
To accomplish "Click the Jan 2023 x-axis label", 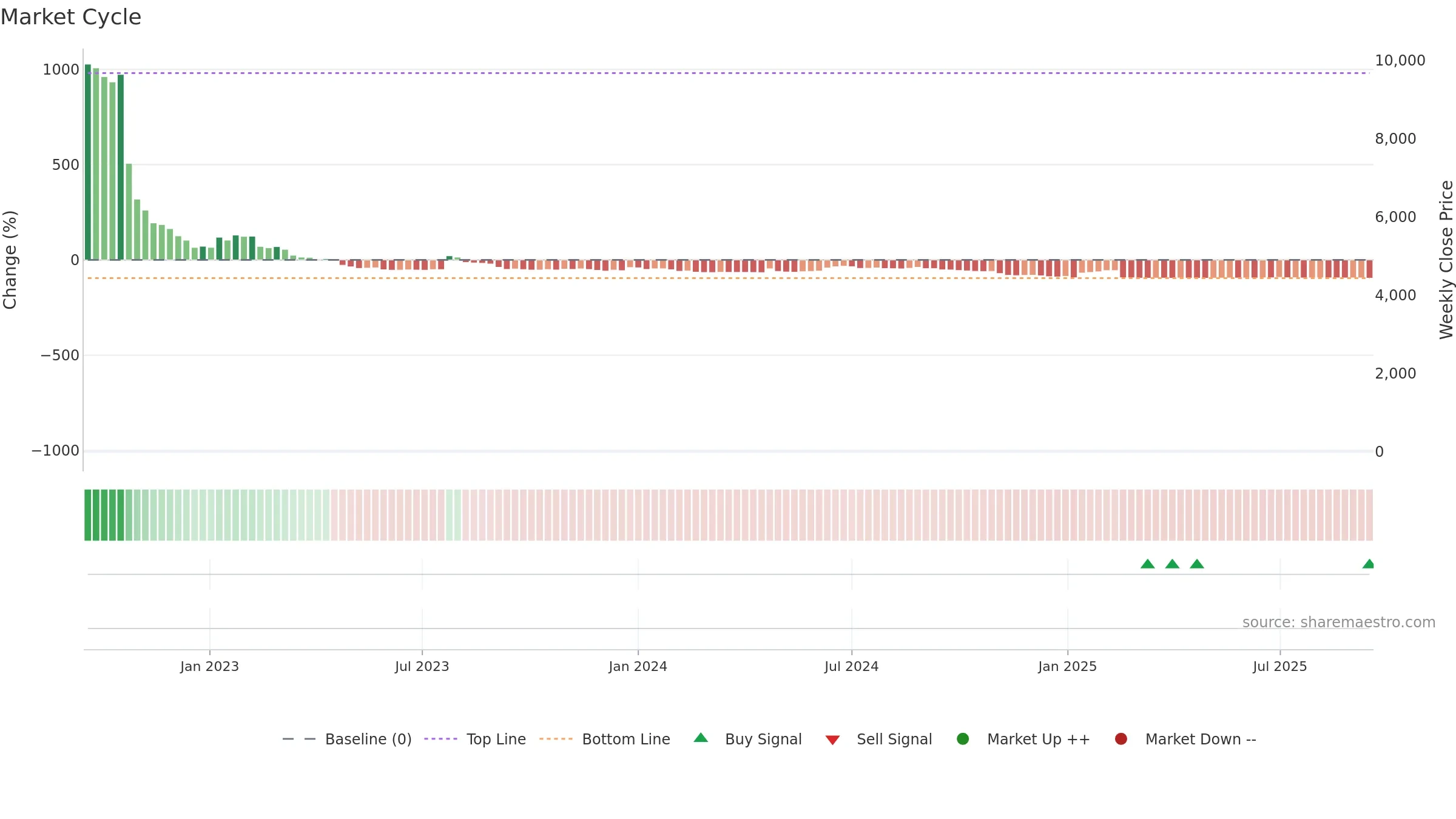I will pyautogui.click(x=209, y=666).
